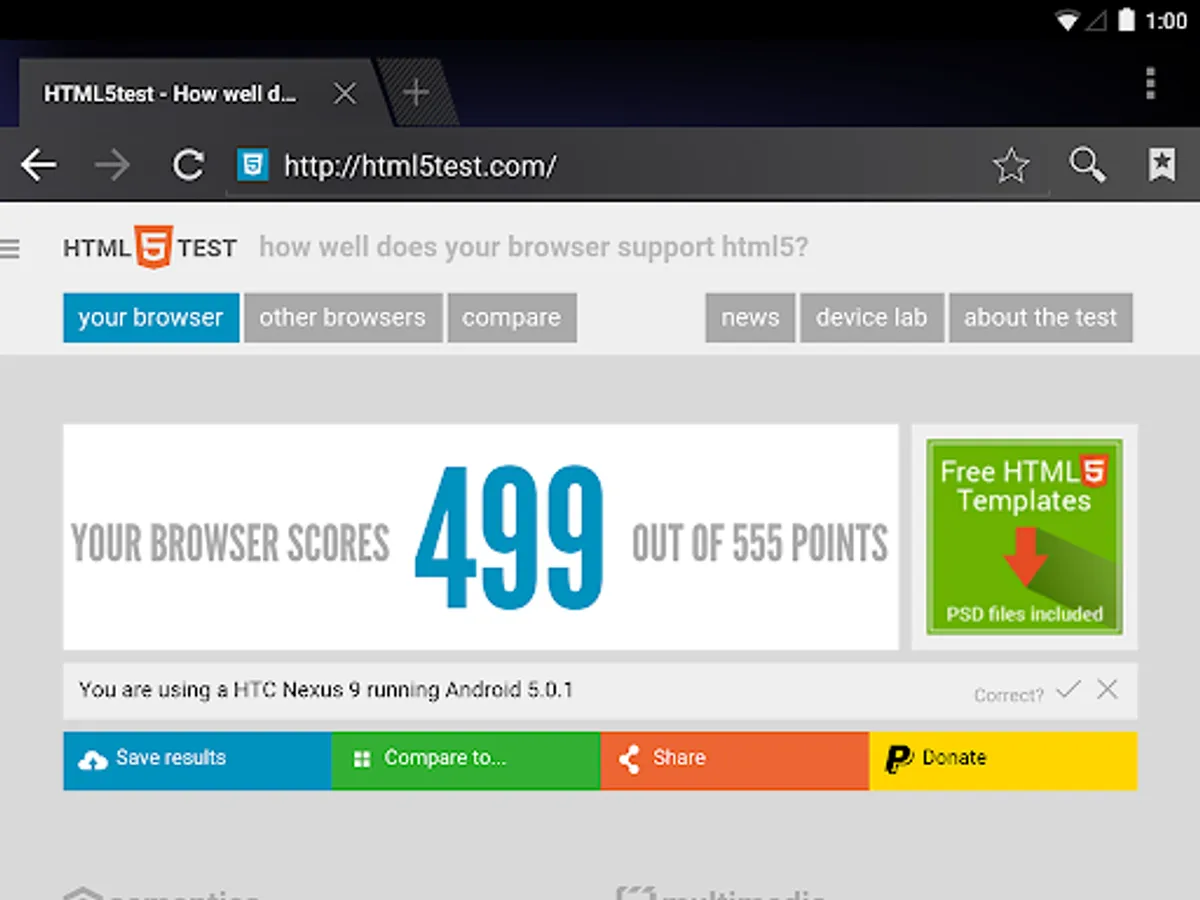Open the sidebar hamburger menu
The image size is (1200, 900).
pyautogui.click(x=12, y=248)
